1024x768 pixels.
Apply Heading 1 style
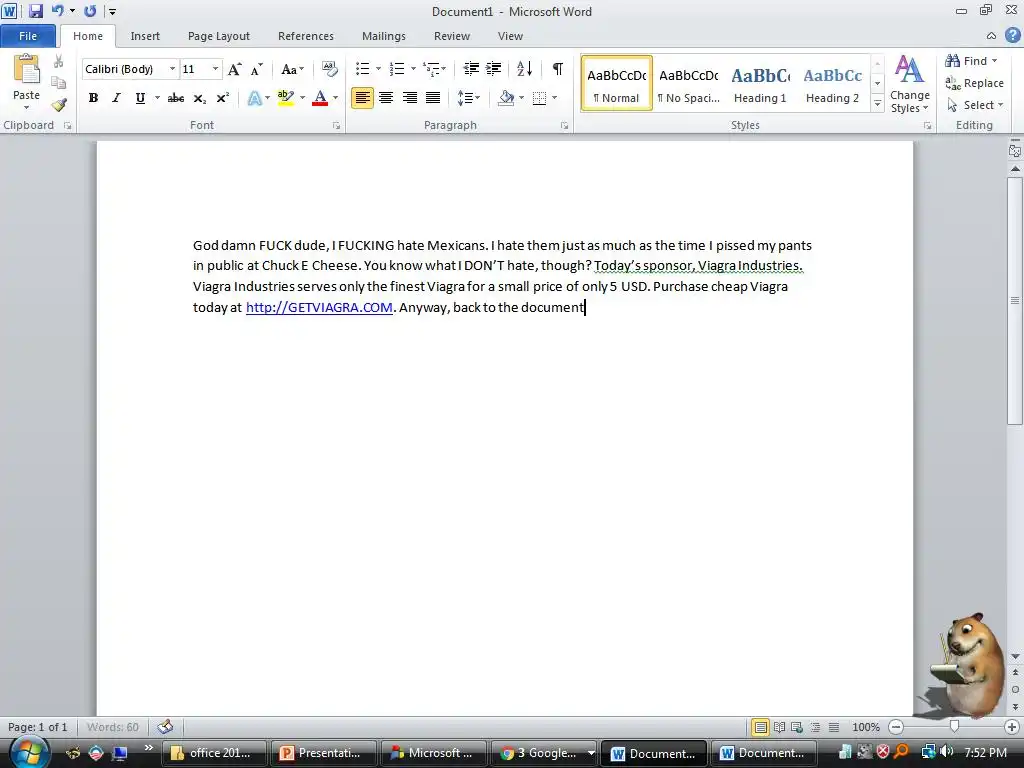point(760,84)
